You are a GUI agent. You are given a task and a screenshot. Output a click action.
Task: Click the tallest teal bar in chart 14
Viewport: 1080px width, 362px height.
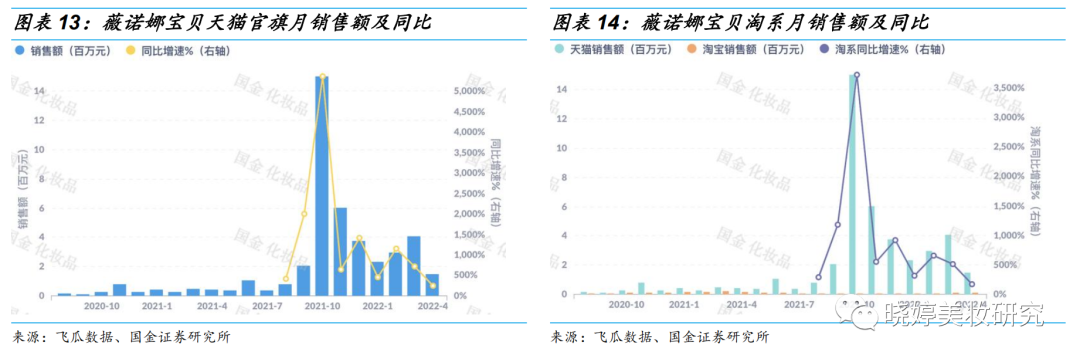[x=853, y=184]
